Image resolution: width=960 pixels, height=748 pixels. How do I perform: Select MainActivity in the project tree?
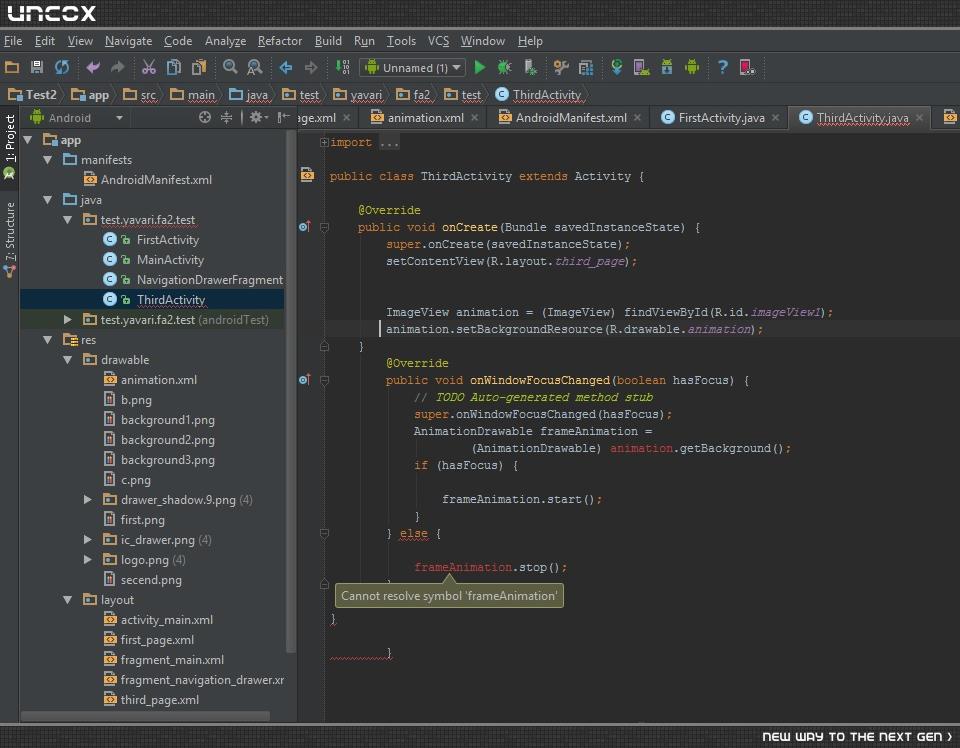tap(170, 260)
